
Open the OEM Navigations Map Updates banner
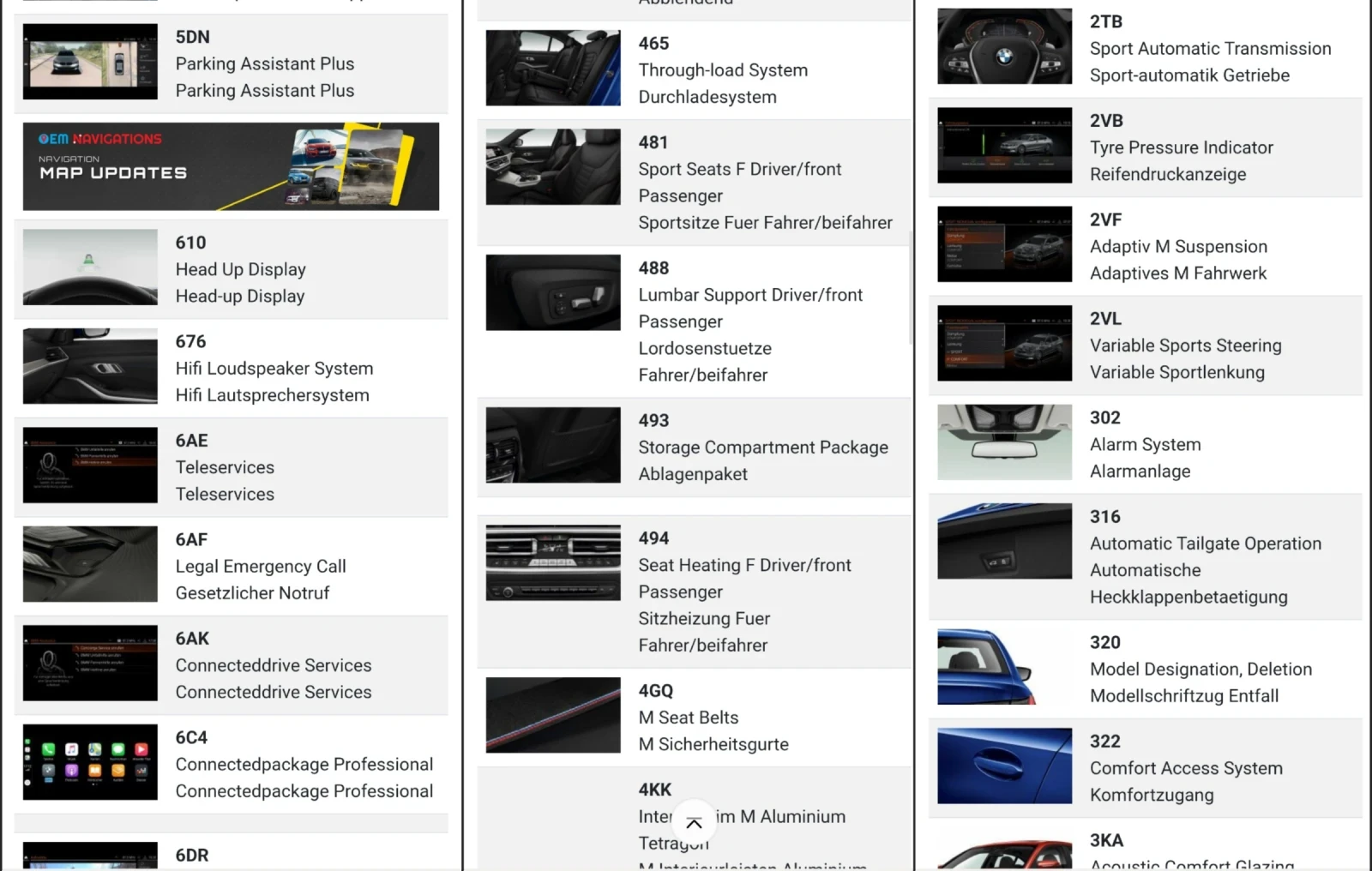231,166
